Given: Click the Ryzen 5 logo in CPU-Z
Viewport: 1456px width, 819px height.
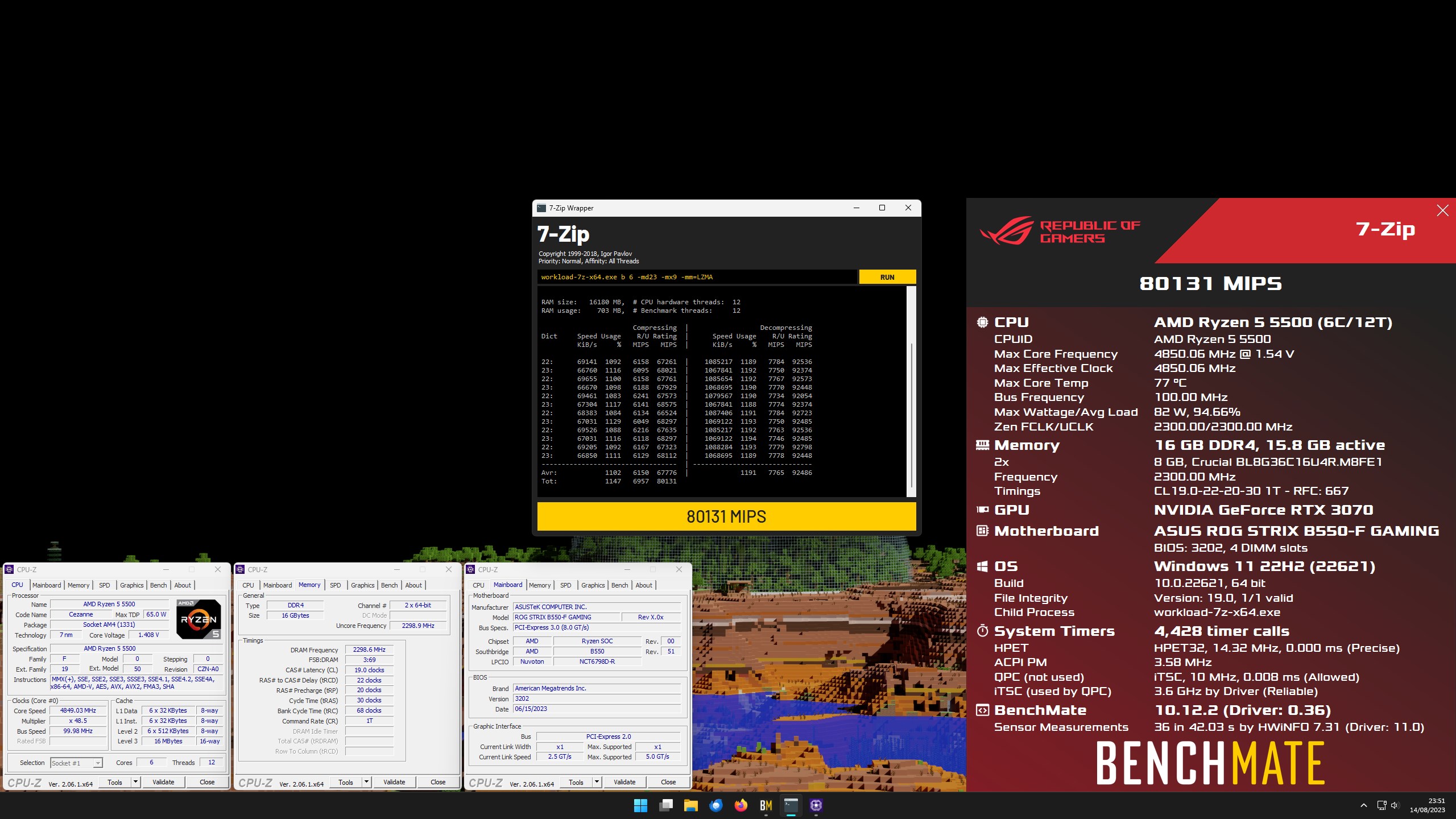Looking at the screenshot, I should [x=198, y=619].
